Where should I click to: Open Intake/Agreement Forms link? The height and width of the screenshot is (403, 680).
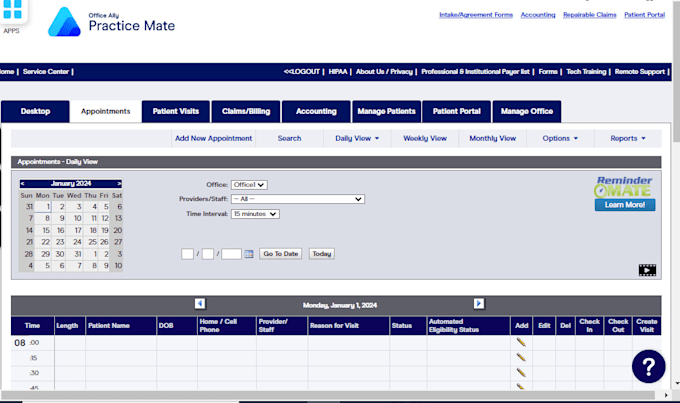(476, 15)
